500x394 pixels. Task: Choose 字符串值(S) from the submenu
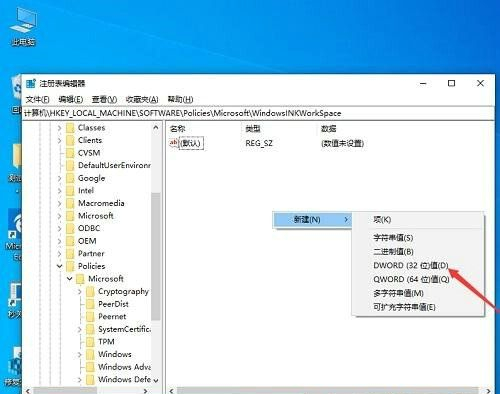tap(393, 238)
